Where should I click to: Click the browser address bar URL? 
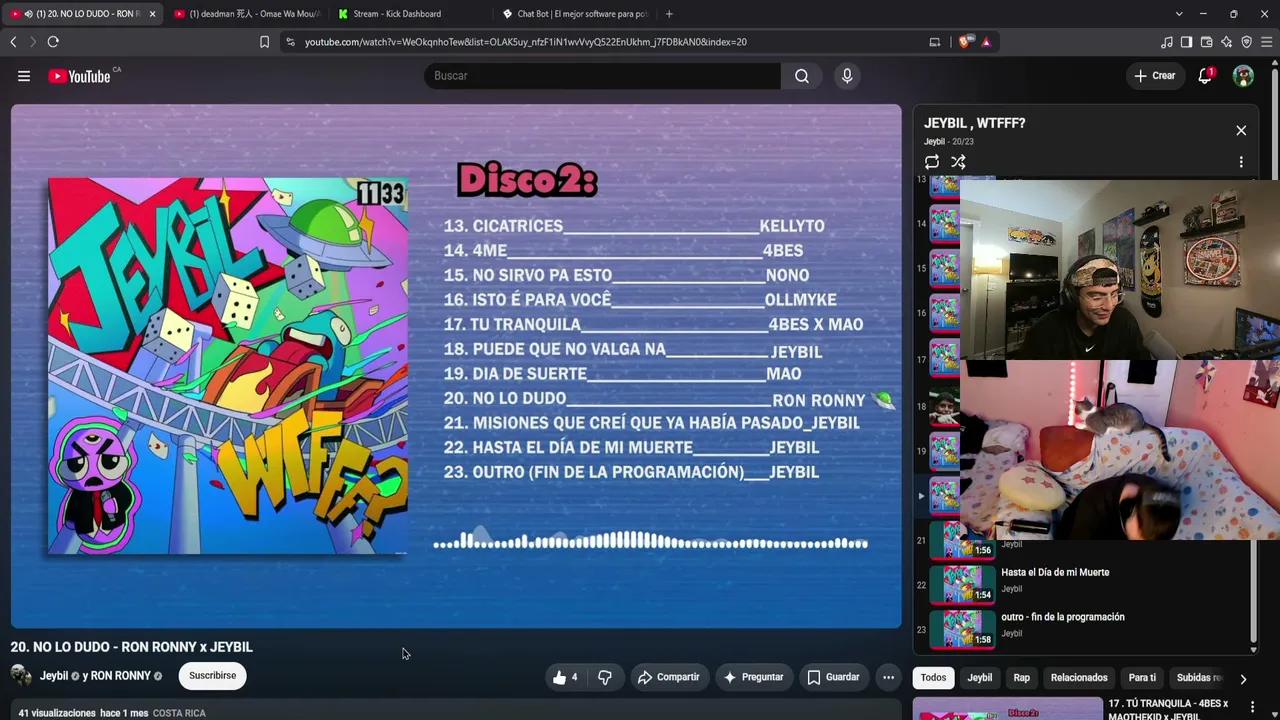pyautogui.click(x=526, y=42)
